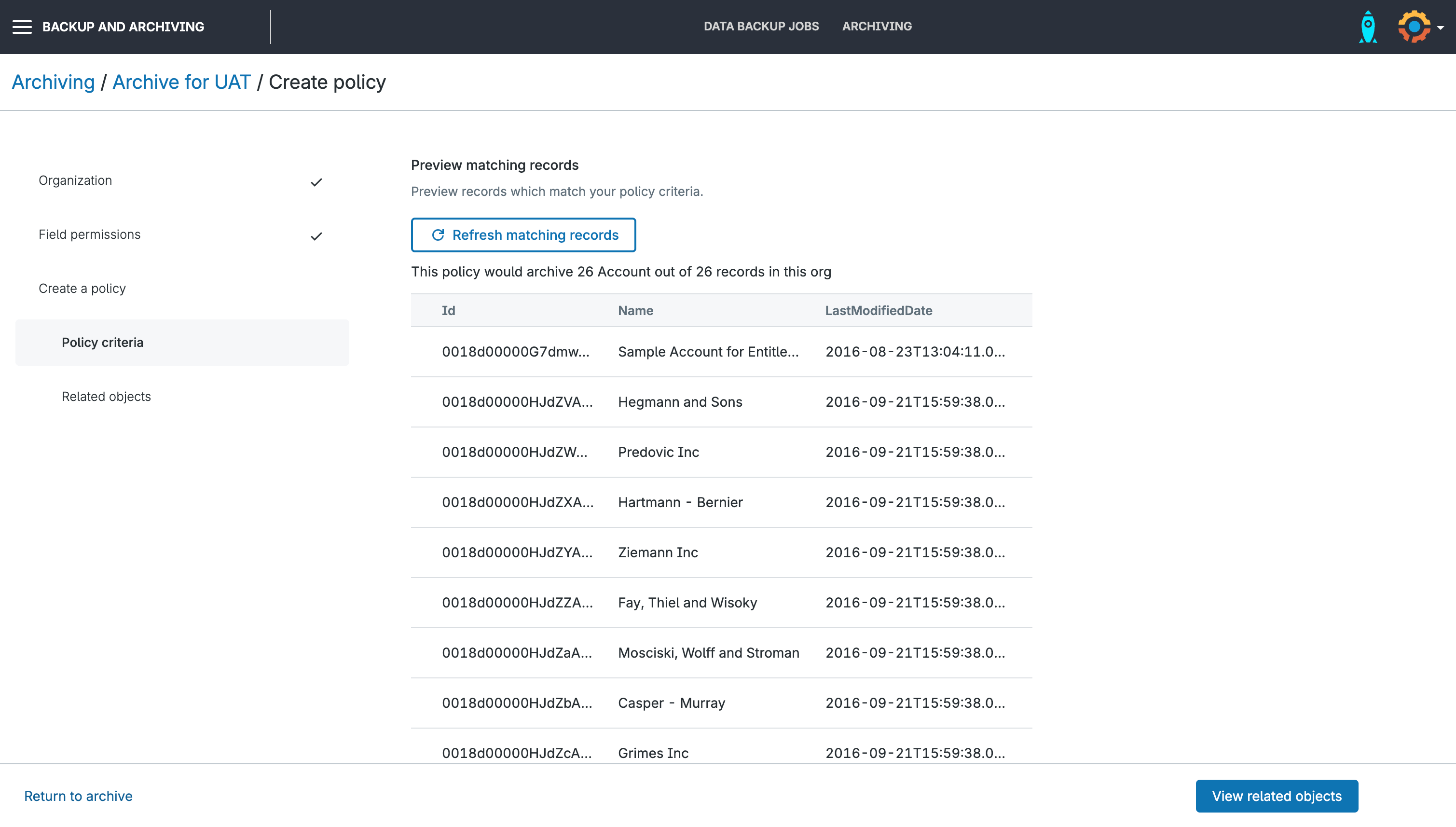Click the rocket icon in header
1456x827 pixels.
[x=1367, y=27]
